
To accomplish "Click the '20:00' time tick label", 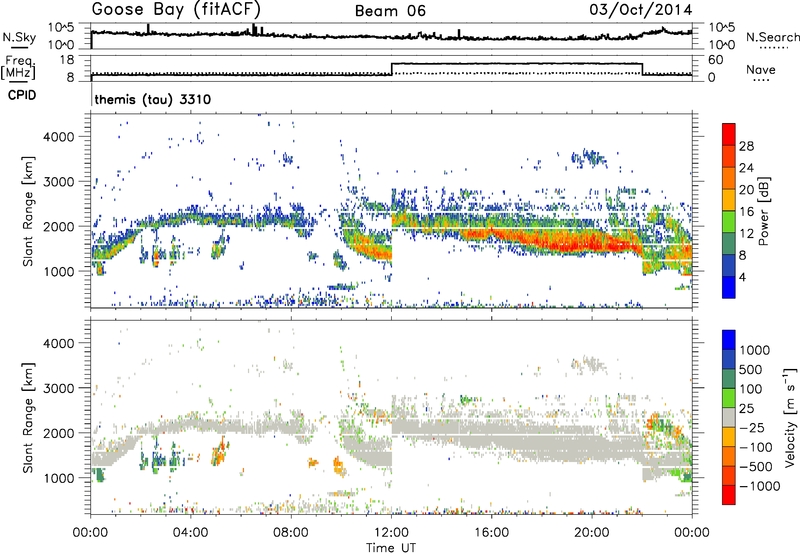I will pos(592,533).
